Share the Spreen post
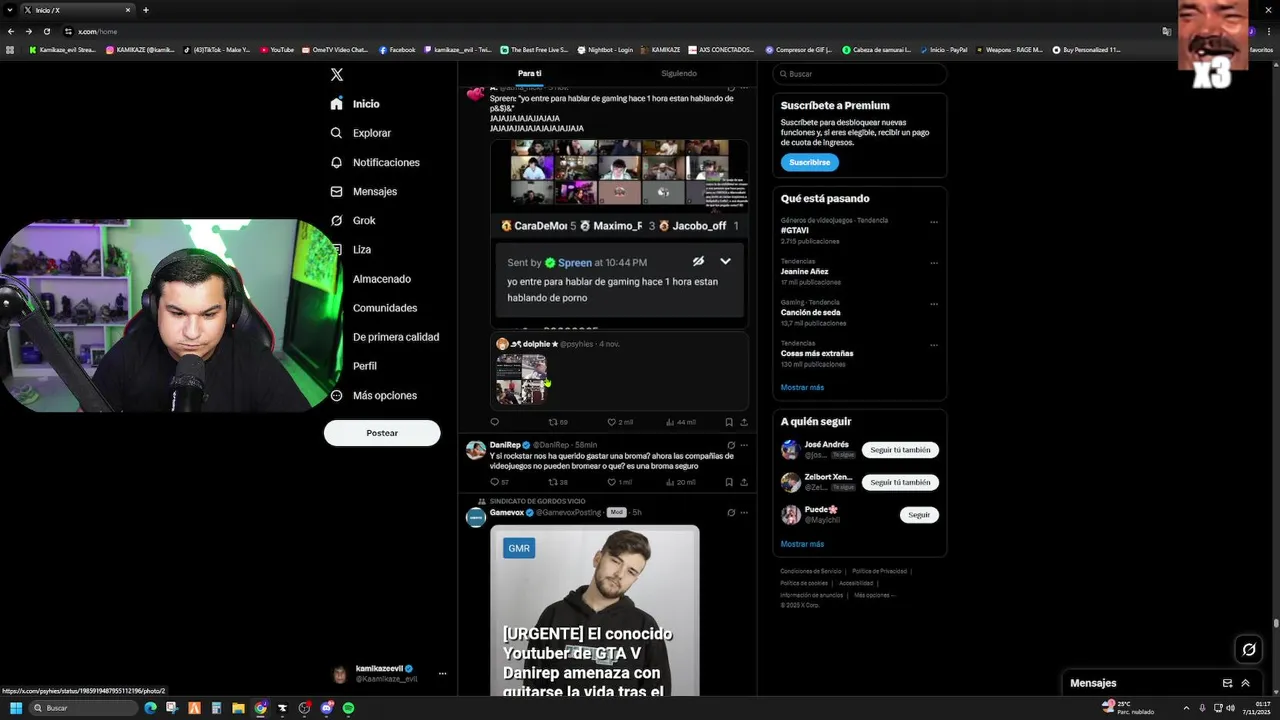This screenshot has width=1280, height=720. (743, 422)
